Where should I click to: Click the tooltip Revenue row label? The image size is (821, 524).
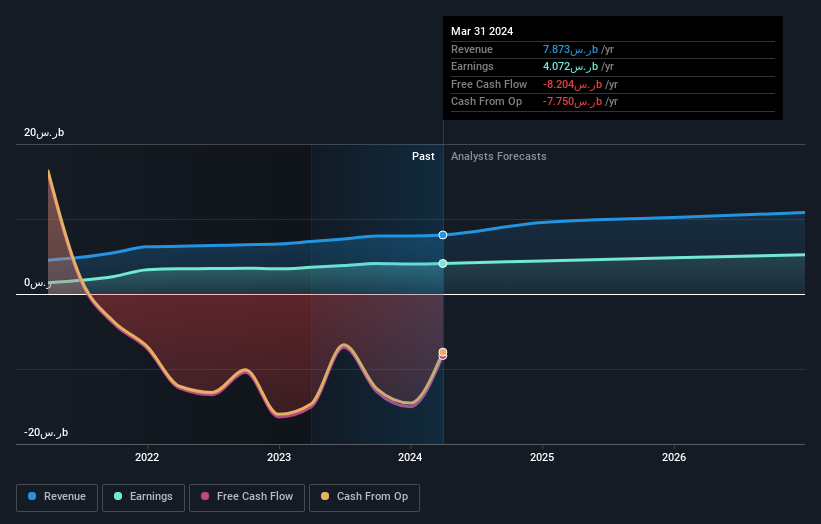click(472, 49)
